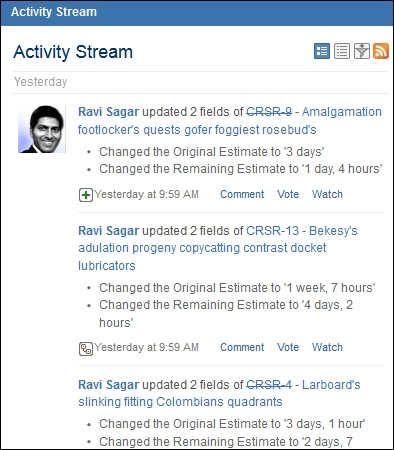Open CRSR-4 Larboard's slinking issue link
The height and width of the screenshot is (450, 394).
tap(219, 393)
